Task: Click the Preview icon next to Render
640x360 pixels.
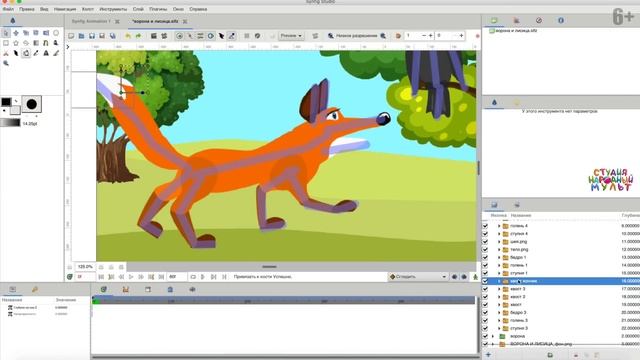Action: point(164,36)
